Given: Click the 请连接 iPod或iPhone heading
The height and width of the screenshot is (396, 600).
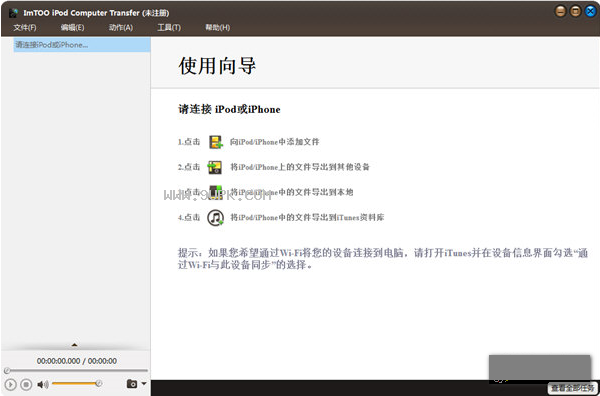Looking at the screenshot, I should [229, 109].
